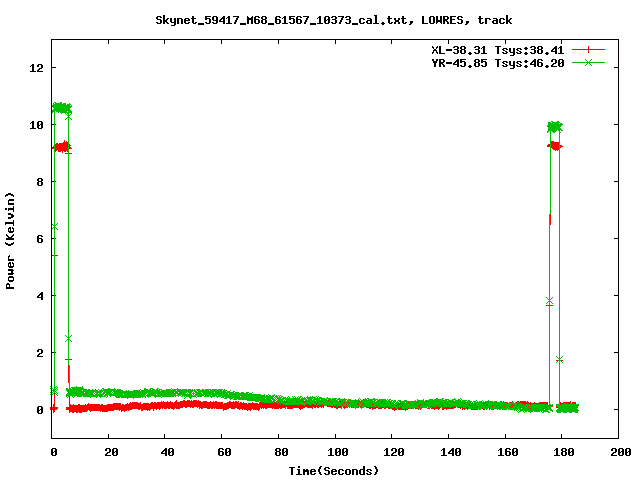Click x-axis tick label 60

(x=224, y=452)
